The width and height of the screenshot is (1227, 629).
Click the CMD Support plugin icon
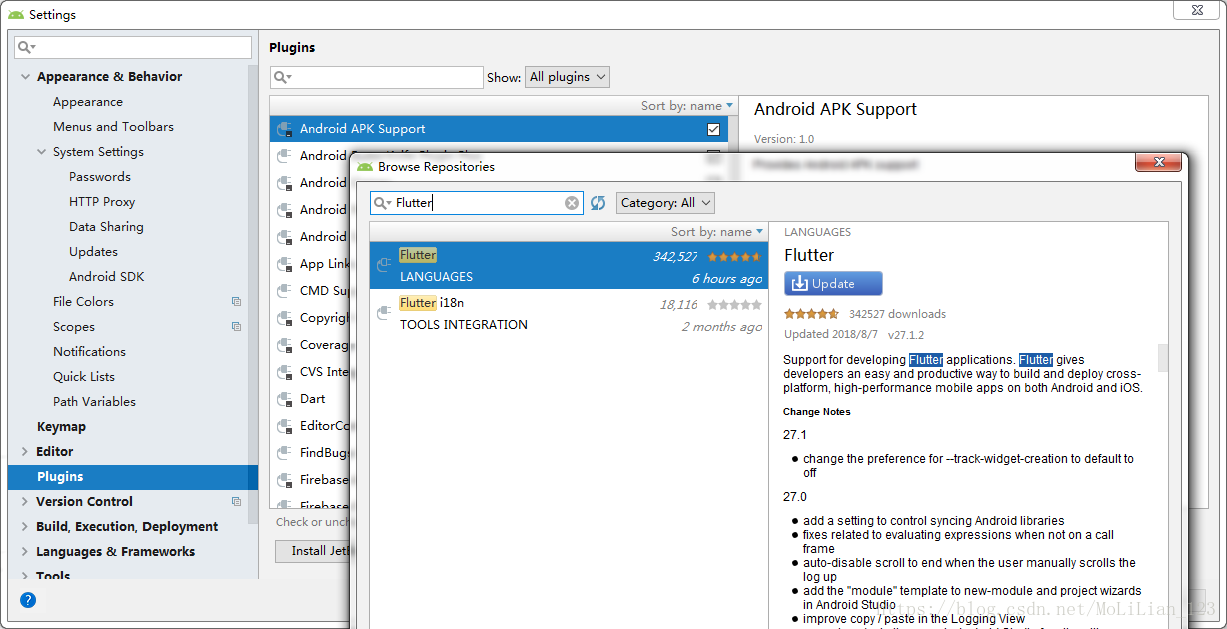coord(284,291)
